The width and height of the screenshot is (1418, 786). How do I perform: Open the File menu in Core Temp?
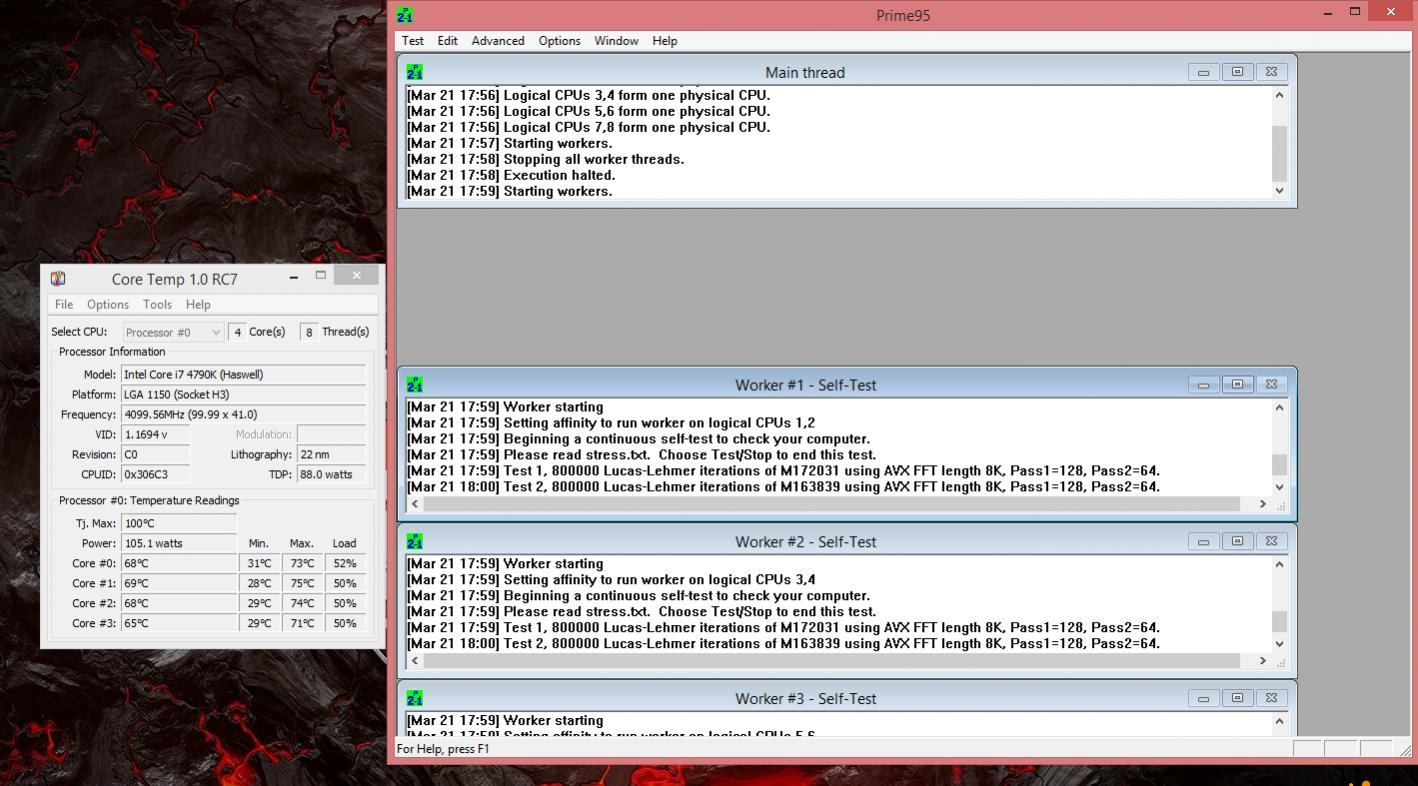64,304
